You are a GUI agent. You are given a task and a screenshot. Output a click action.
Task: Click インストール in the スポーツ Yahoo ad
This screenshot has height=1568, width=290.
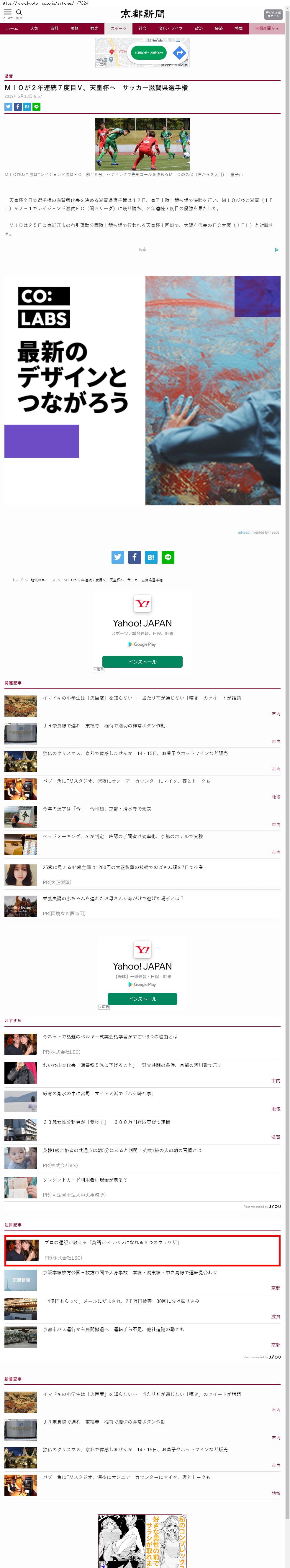142,662
